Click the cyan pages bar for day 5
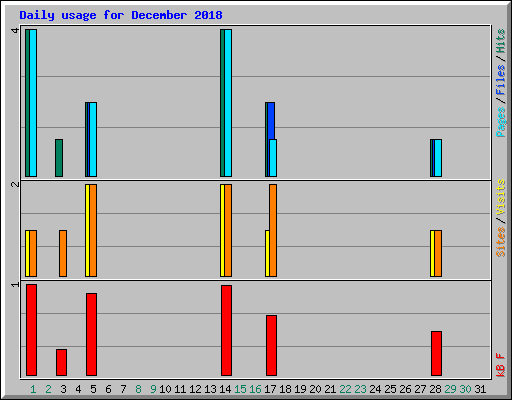512x400 pixels. [x=93, y=139]
